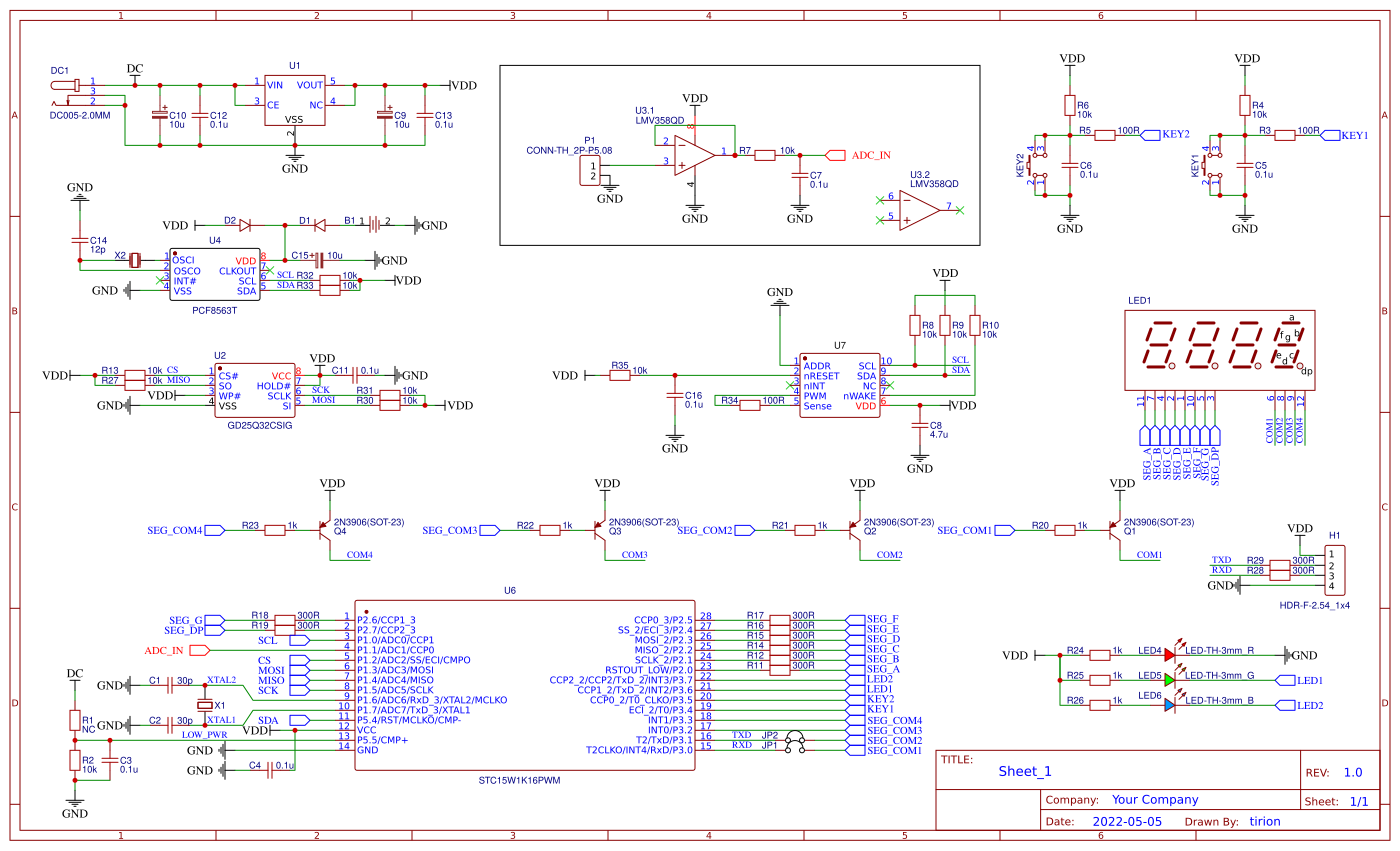
Task: Select polarized capacitor C9
Action: tap(384, 114)
